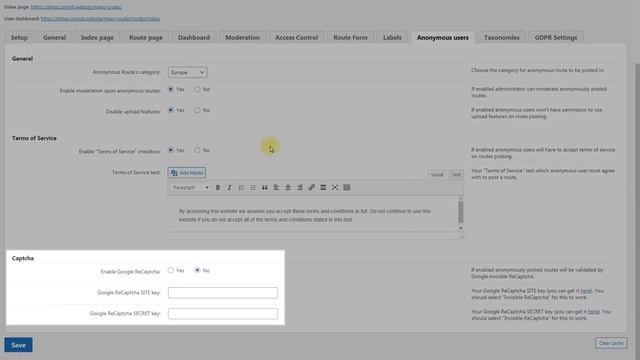Click the Clear cache button
The width and height of the screenshot is (640, 360).
(611, 343)
